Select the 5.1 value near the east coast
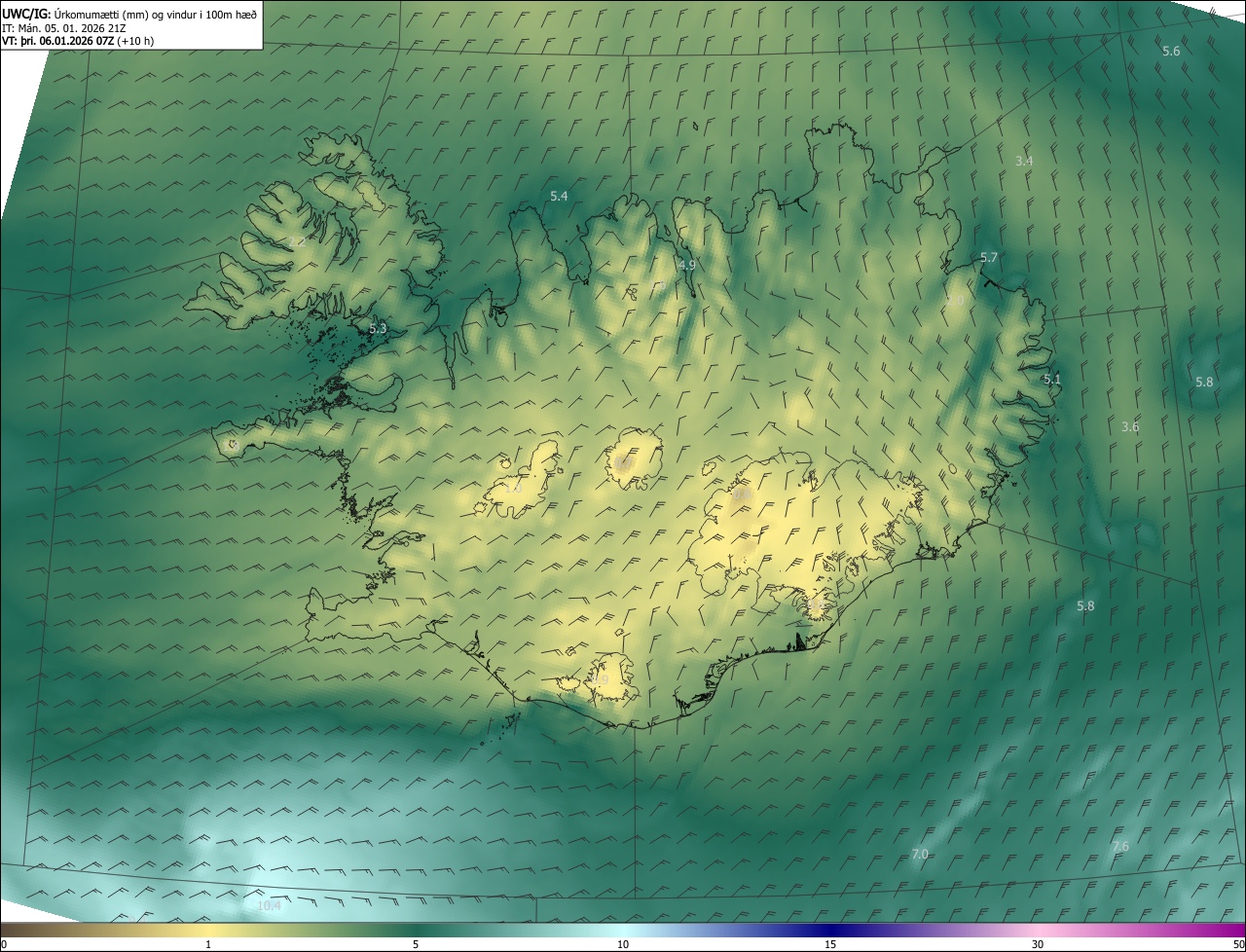The width and height of the screenshot is (1246, 952). 1052,380
